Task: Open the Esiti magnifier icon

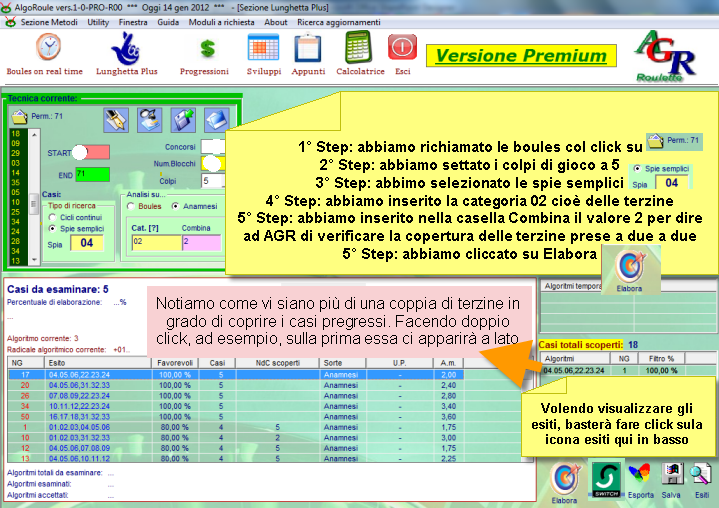Action: coord(701,474)
